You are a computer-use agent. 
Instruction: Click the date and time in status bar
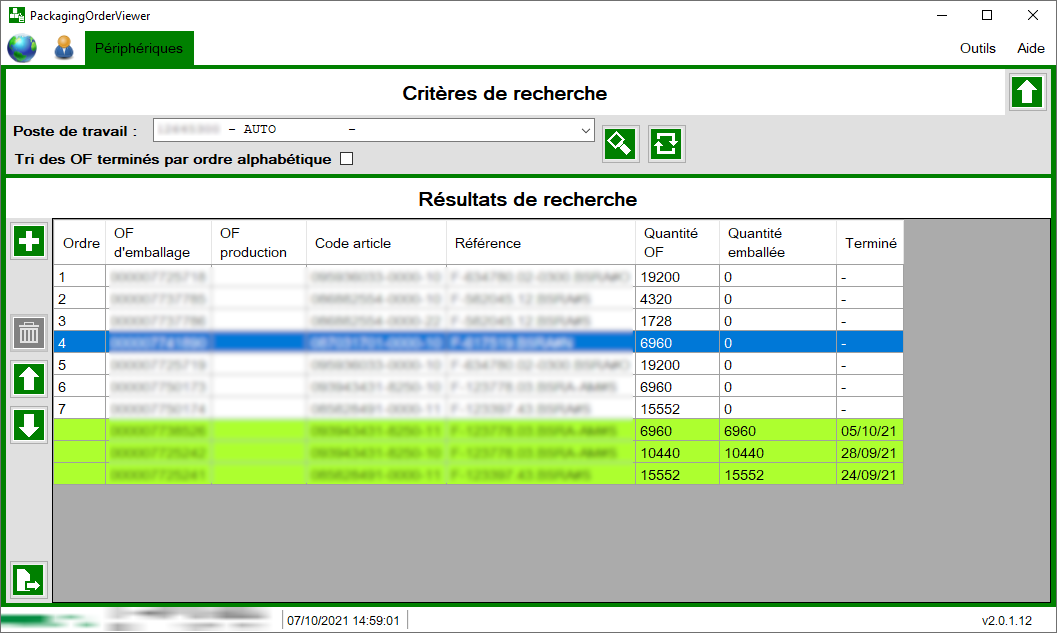click(x=343, y=620)
